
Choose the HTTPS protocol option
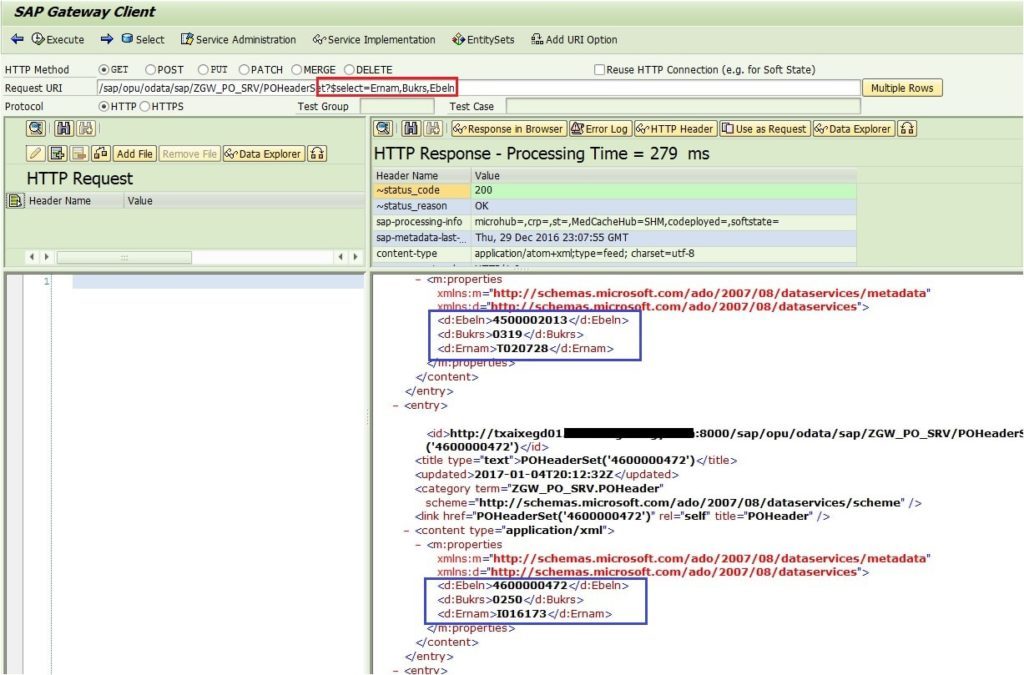[x=144, y=106]
